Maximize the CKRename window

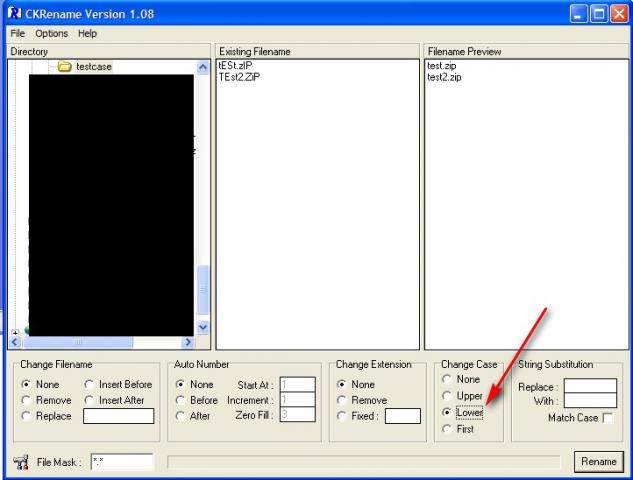[599, 14]
